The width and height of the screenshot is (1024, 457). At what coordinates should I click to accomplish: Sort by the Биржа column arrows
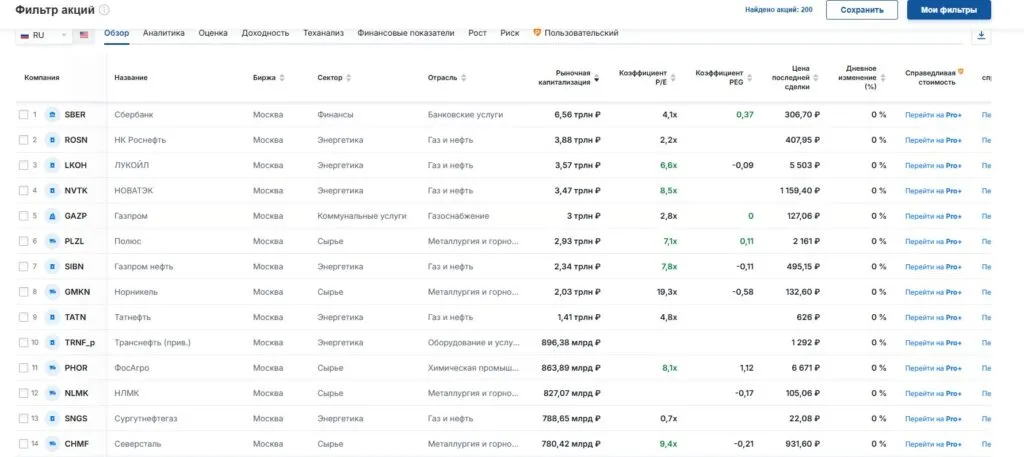coord(282,78)
